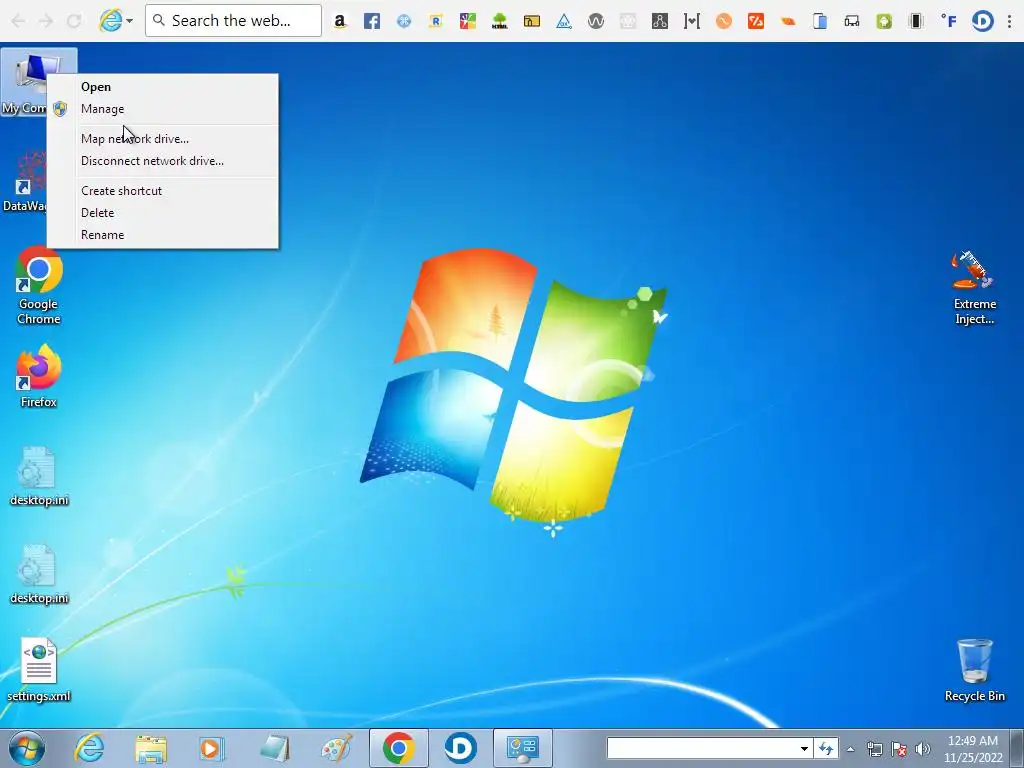
Task: Select the DataWarrior desktop shortcut
Action: click(x=25, y=182)
